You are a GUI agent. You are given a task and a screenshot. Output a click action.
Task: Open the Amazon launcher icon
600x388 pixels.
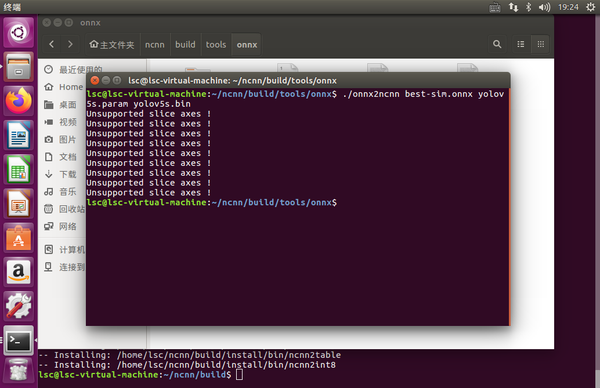[x=18, y=272]
